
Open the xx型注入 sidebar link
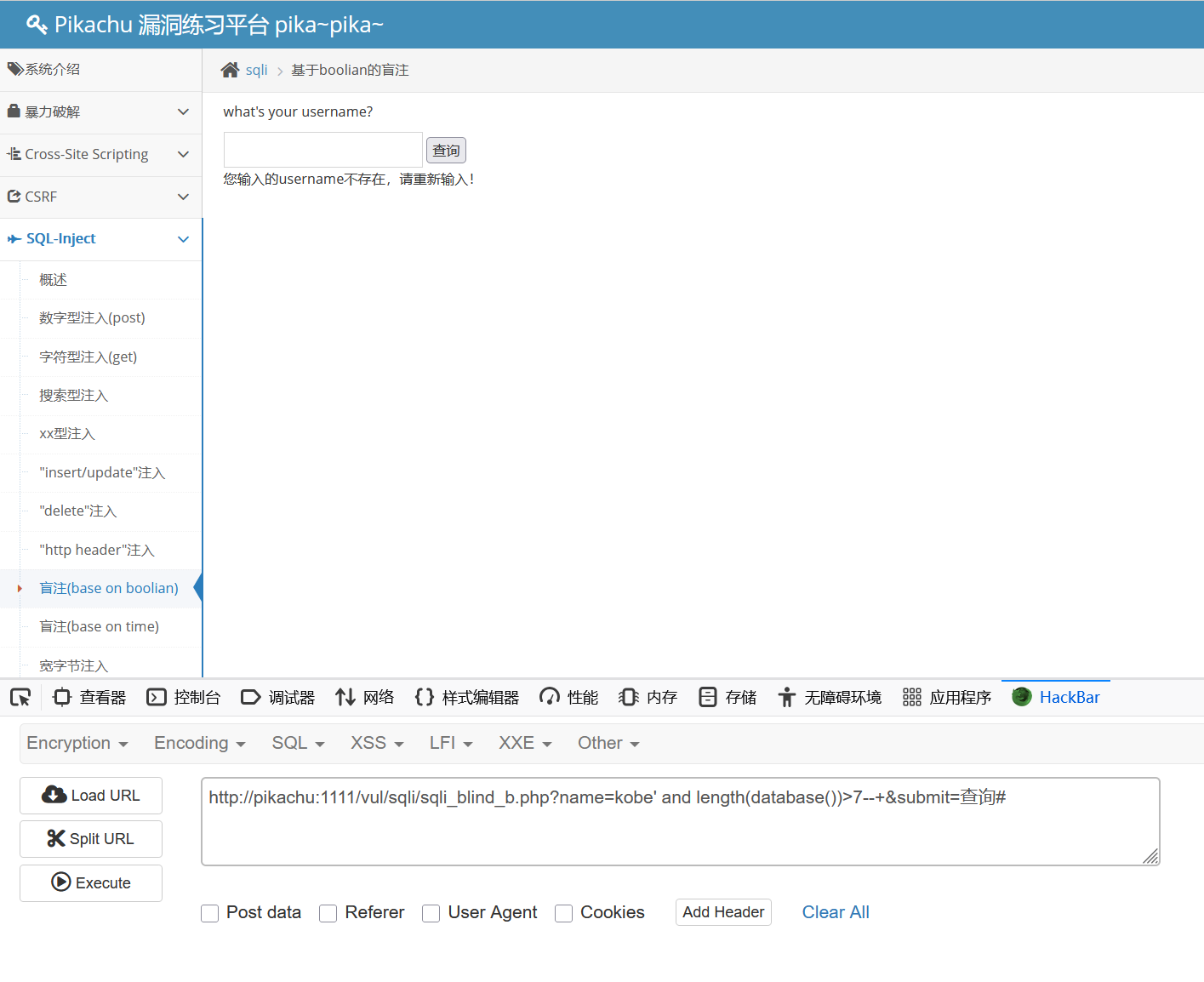point(67,434)
